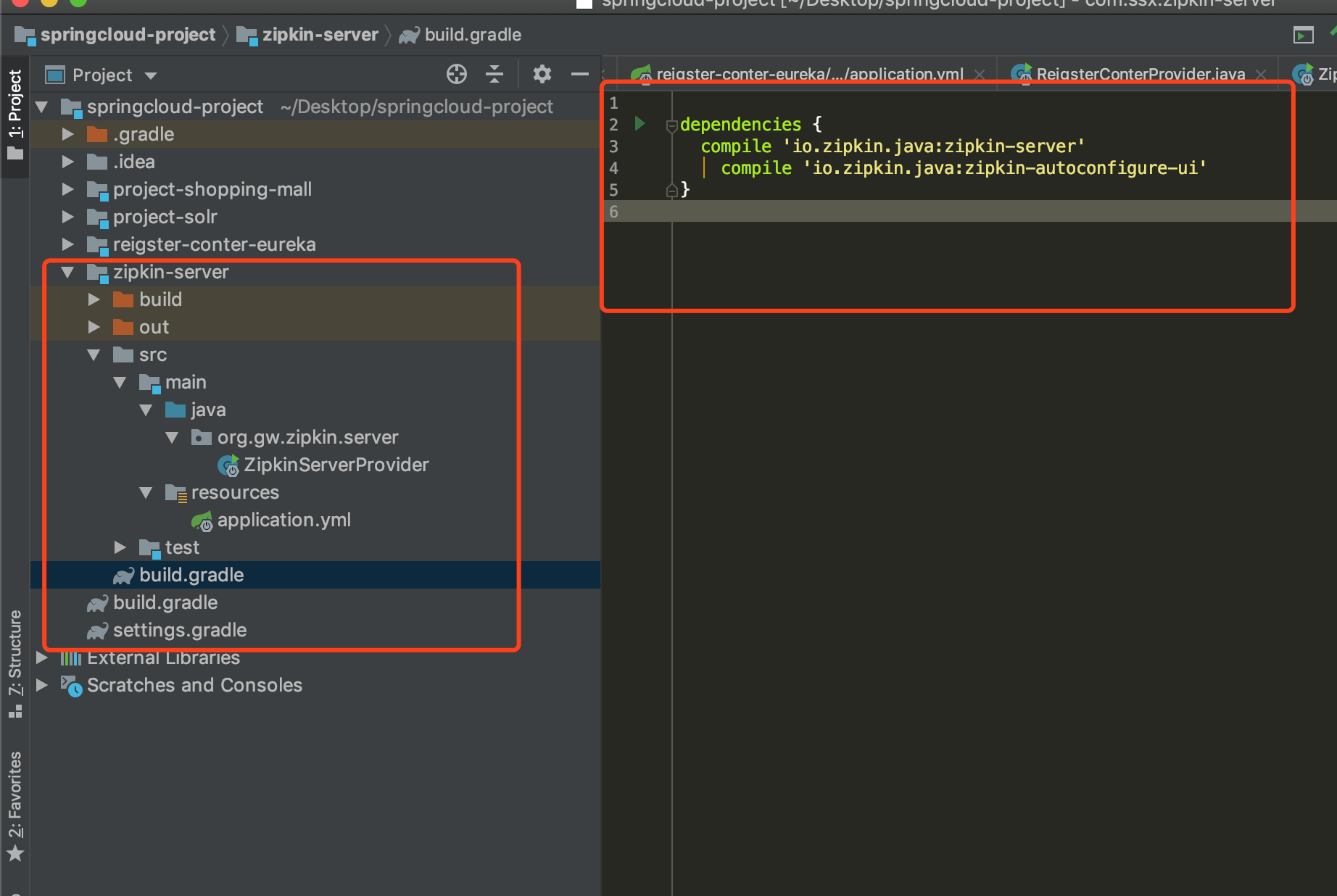Click the run configuration icon at top right
Viewport: 1337px width, 896px height.
click(1303, 35)
